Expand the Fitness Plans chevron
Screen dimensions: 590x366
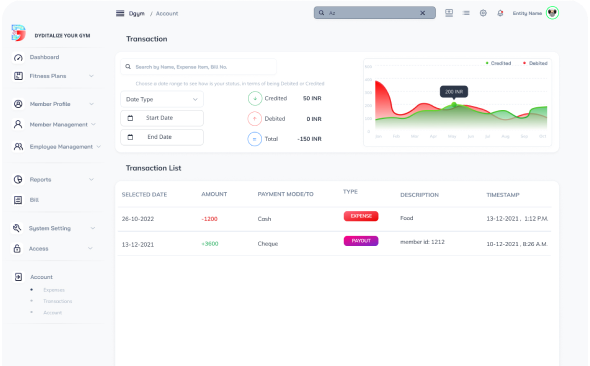coord(91,76)
